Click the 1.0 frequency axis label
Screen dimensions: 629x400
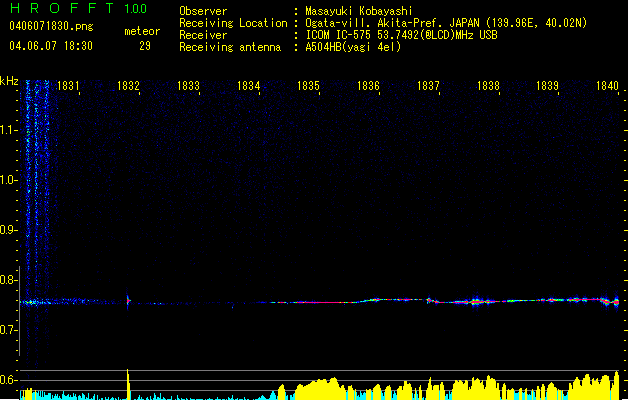pyautogui.click(x=7, y=180)
